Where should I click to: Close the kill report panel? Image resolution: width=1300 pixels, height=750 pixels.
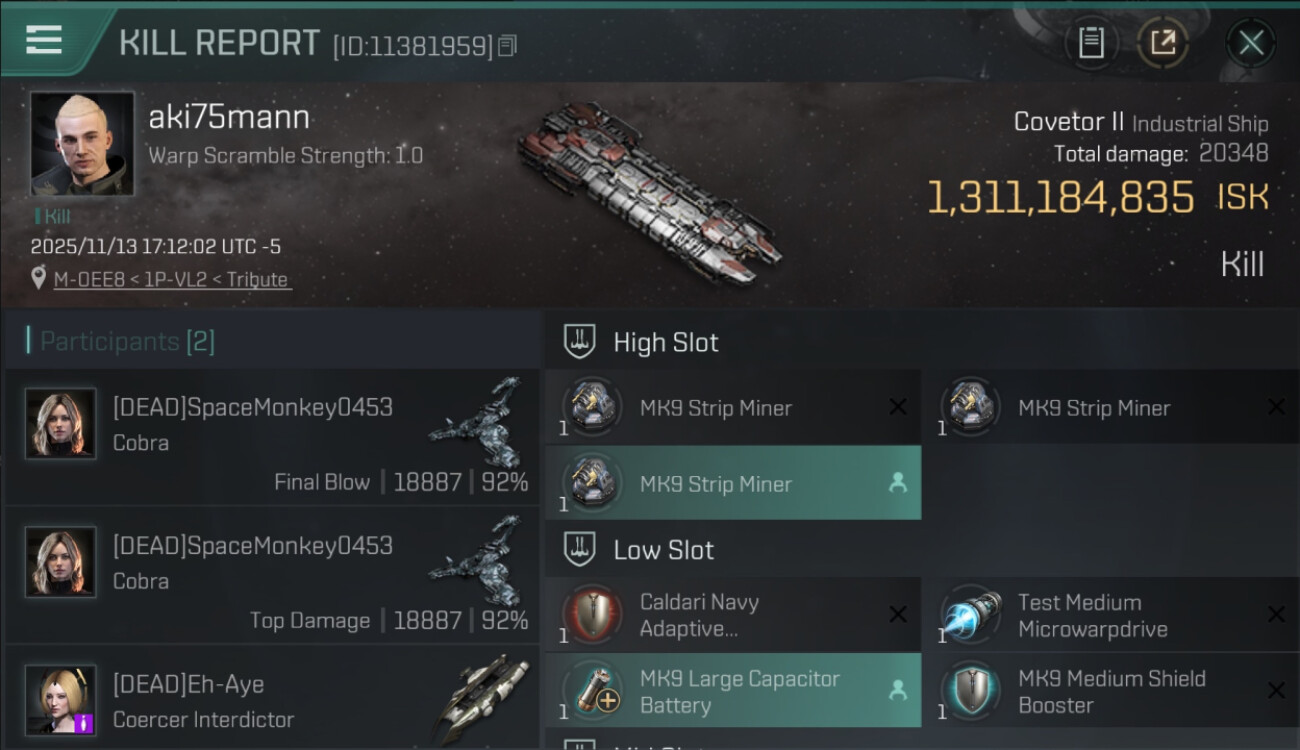click(x=1251, y=43)
